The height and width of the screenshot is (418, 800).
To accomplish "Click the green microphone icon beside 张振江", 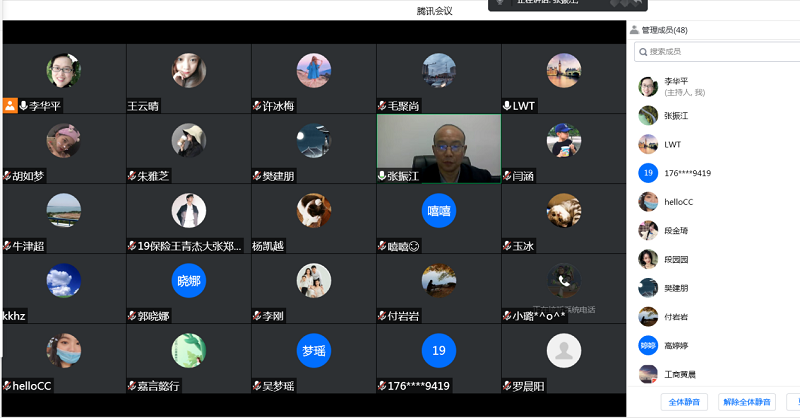I will (382, 175).
